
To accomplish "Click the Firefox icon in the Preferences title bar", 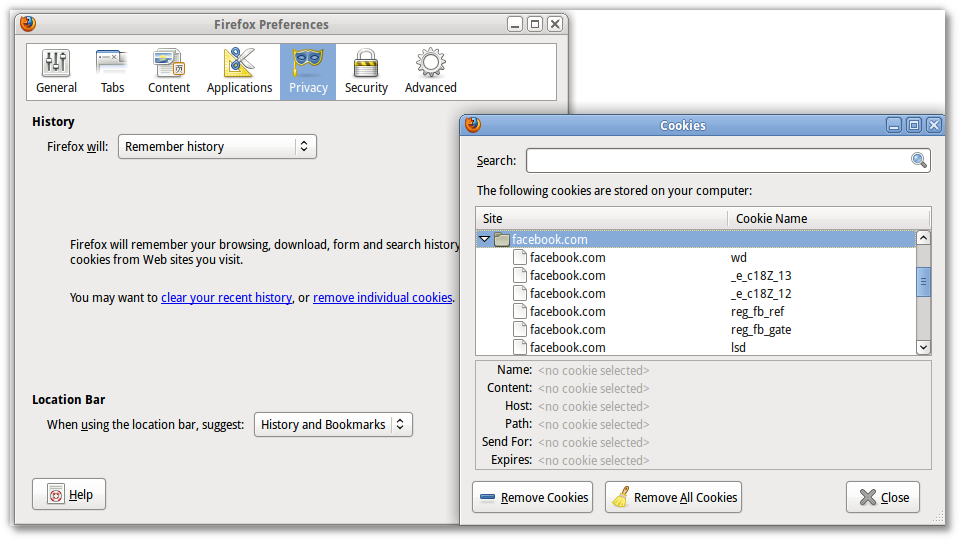I will pos(28,24).
